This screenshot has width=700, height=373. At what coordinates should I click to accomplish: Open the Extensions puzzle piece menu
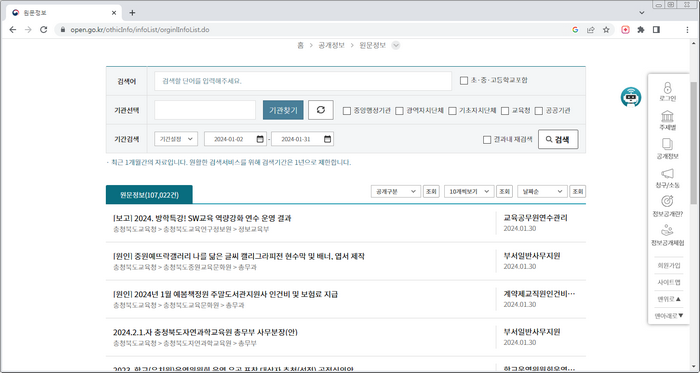tap(641, 30)
